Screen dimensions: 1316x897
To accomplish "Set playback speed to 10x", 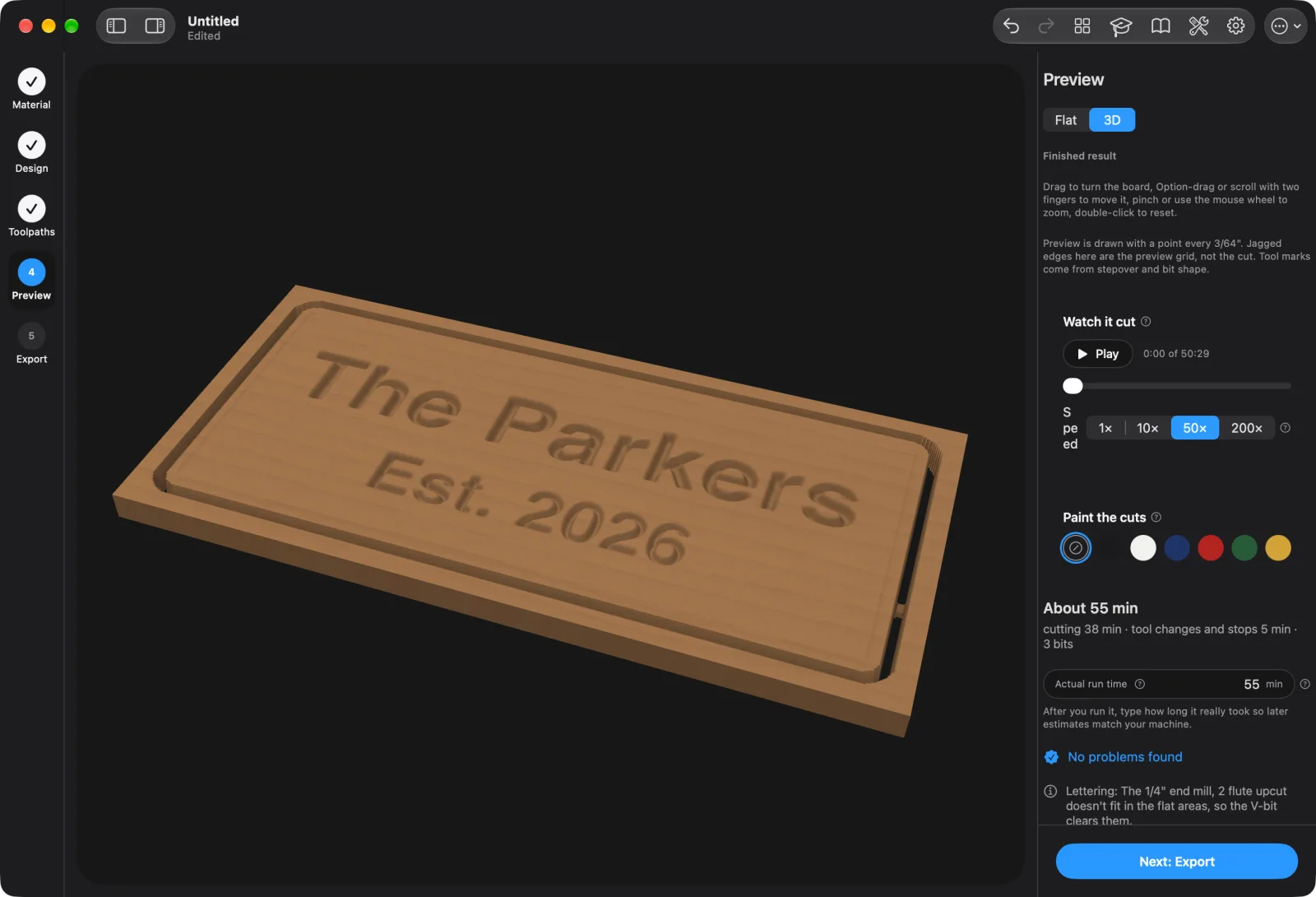I will click(1147, 428).
